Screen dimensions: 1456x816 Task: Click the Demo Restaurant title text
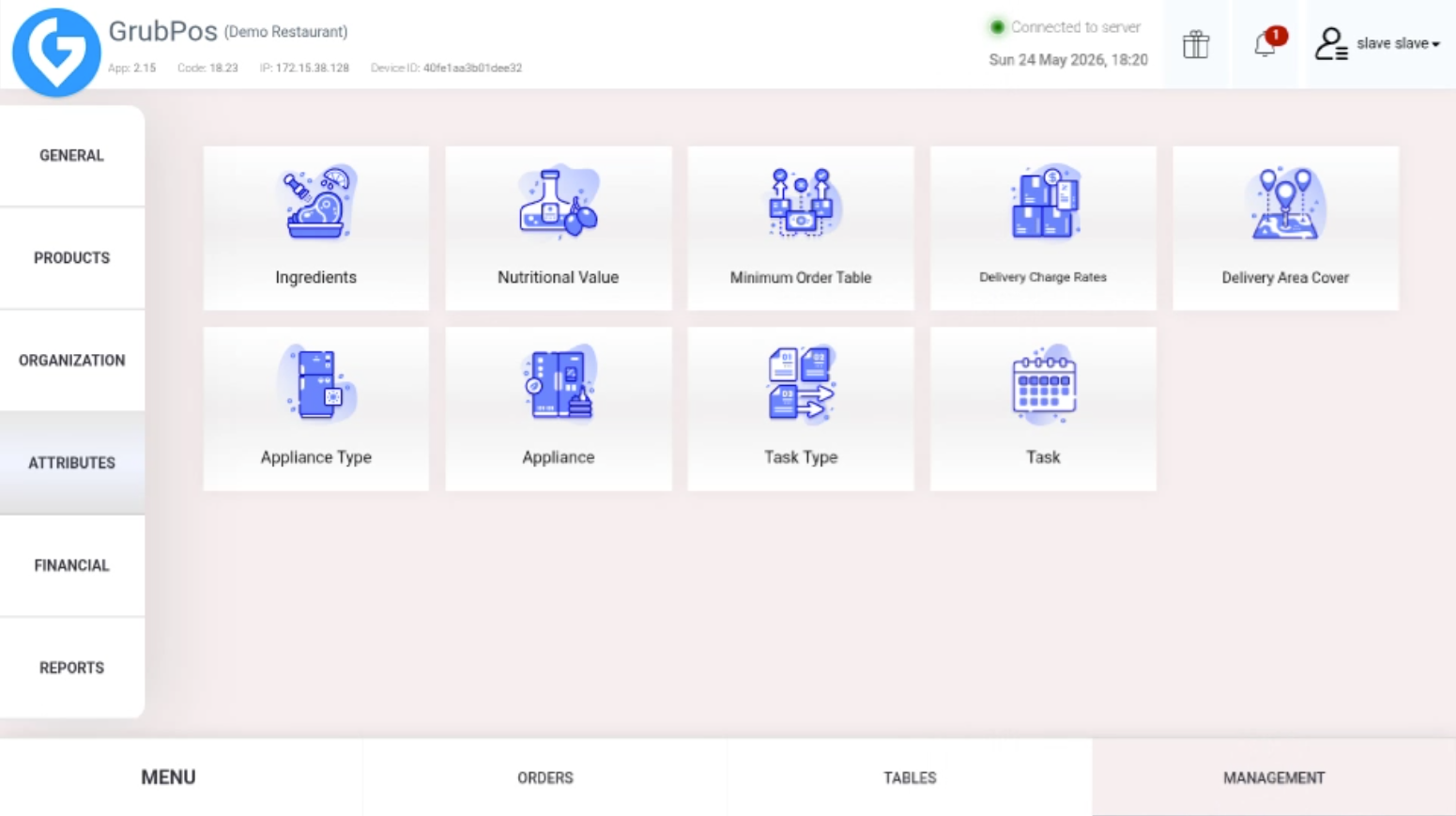(x=286, y=32)
